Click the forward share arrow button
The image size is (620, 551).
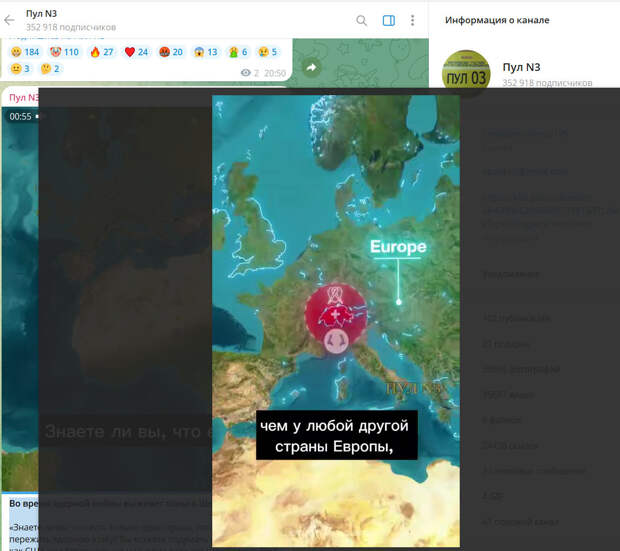[x=311, y=68]
